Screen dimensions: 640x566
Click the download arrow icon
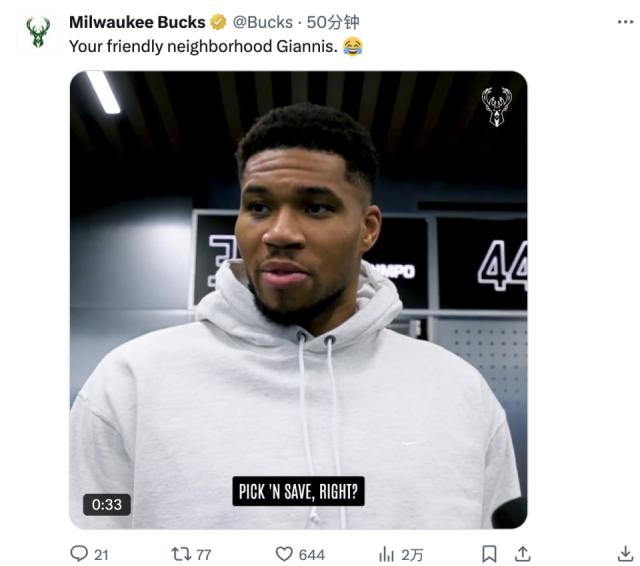(x=625, y=553)
